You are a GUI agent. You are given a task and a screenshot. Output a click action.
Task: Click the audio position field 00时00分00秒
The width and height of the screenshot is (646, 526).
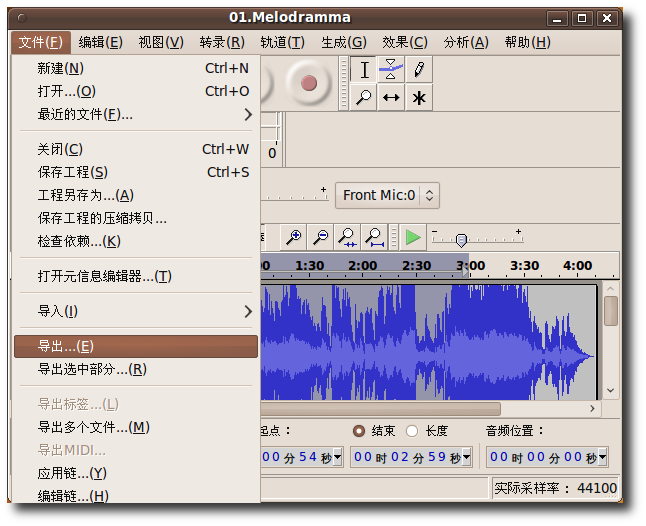(x=547, y=457)
